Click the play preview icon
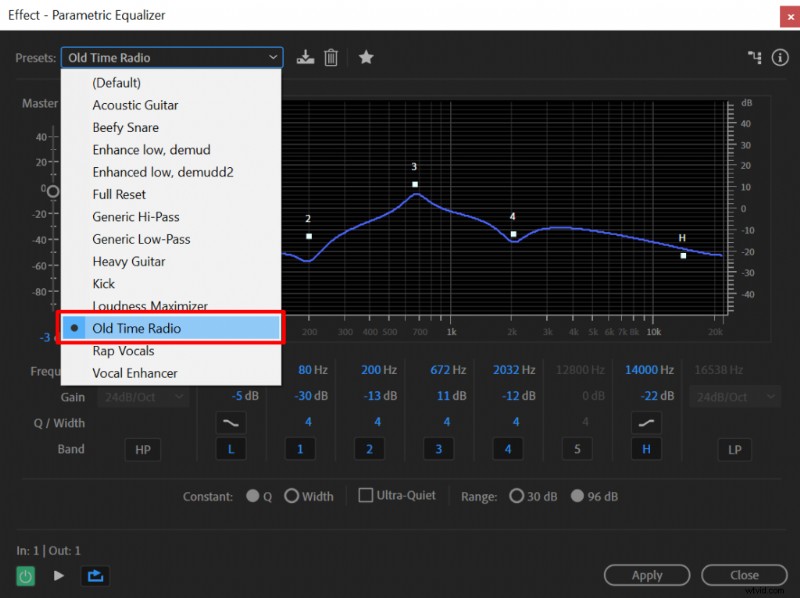The width and height of the screenshot is (800, 598). 58,575
